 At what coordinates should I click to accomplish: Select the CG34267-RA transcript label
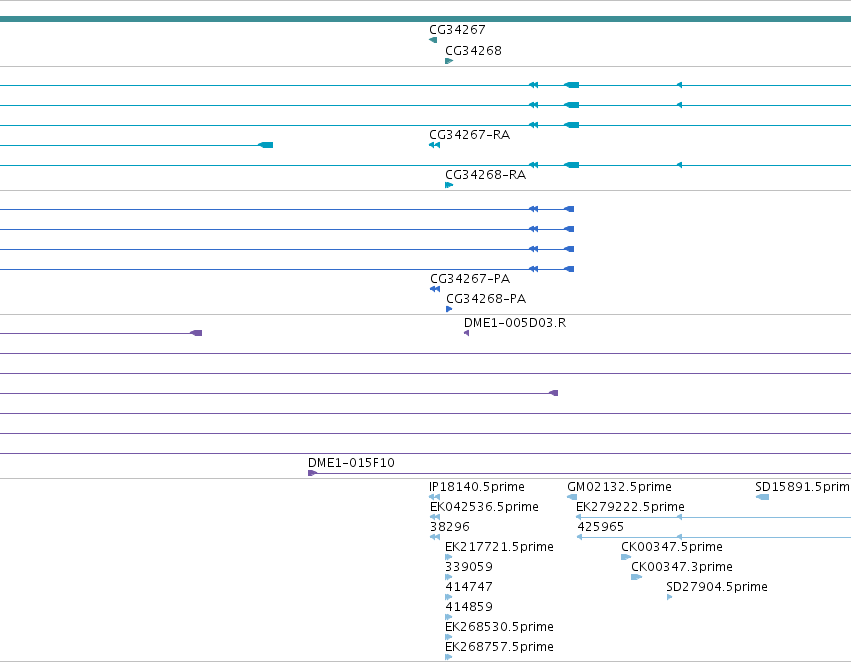coord(469,135)
